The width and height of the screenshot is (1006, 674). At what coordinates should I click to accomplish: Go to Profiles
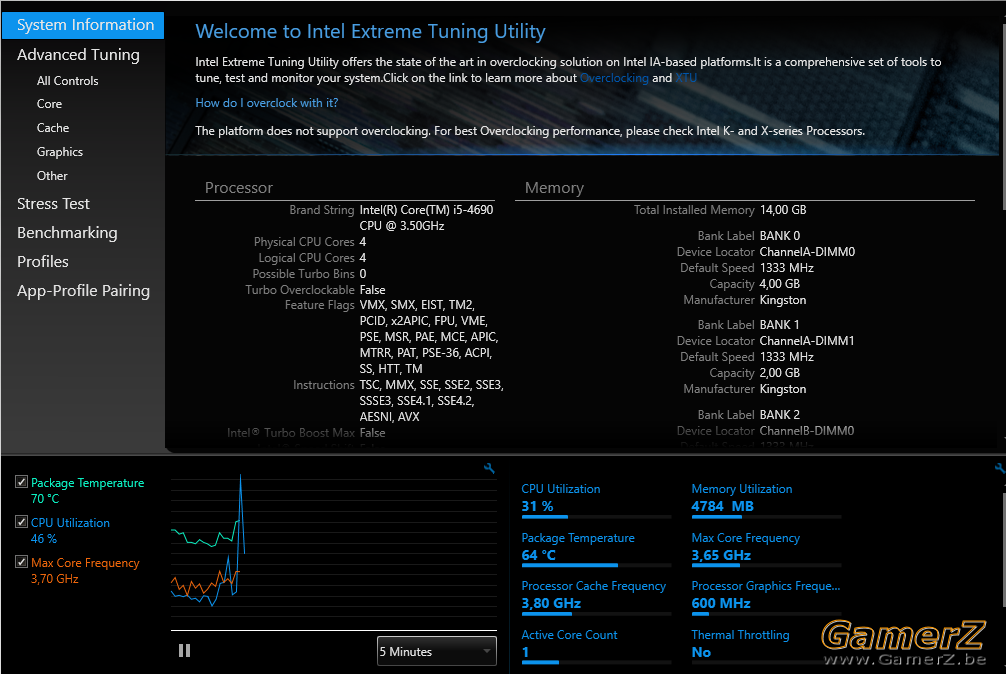(x=43, y=262)
